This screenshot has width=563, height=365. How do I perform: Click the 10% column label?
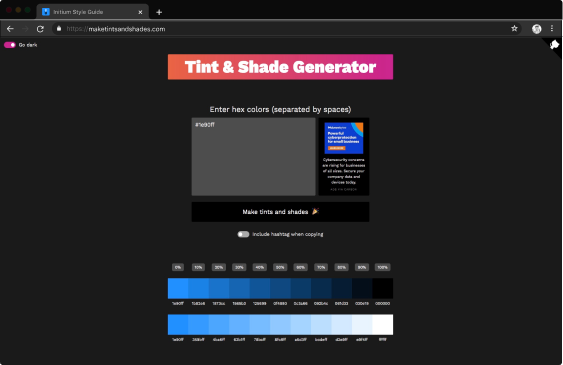[198, 267]
